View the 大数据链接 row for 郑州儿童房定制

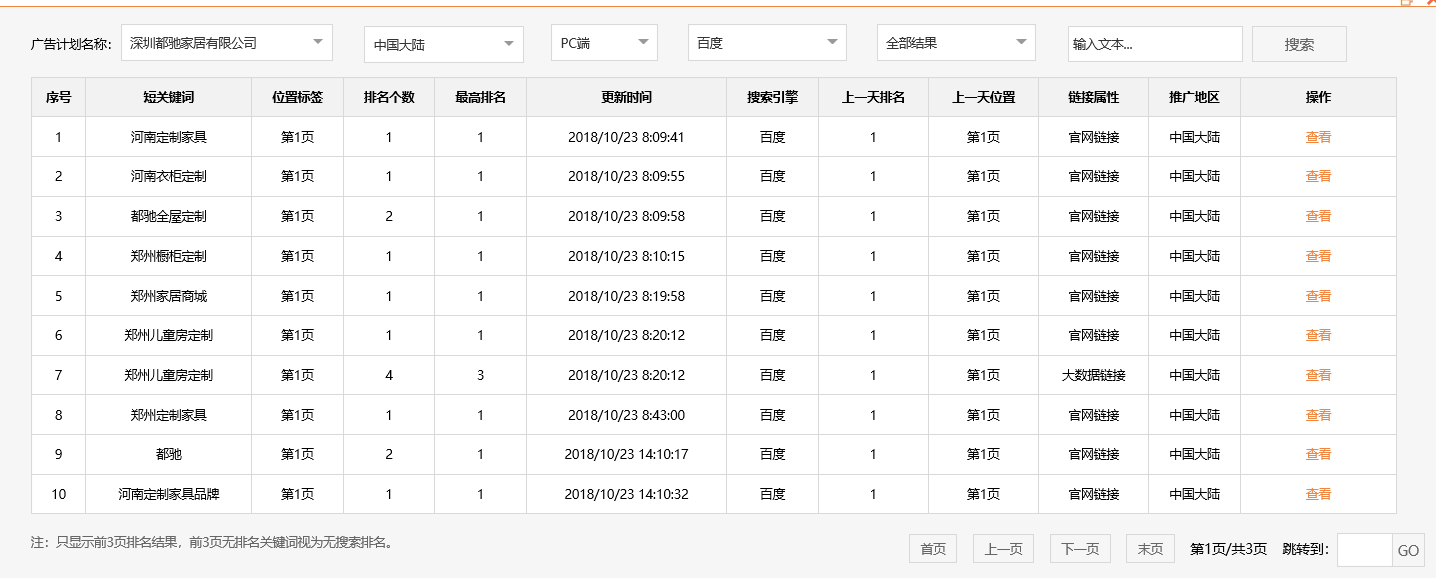(x=1318, y=374)
